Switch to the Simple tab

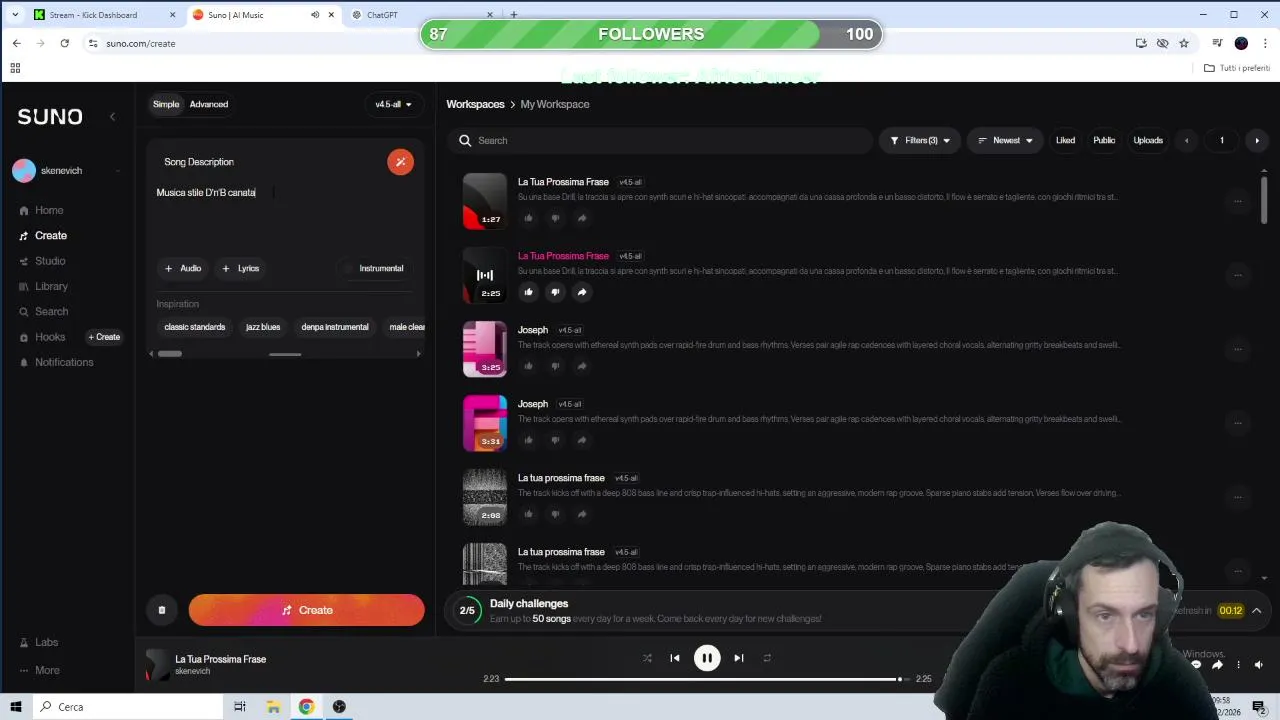166,104
